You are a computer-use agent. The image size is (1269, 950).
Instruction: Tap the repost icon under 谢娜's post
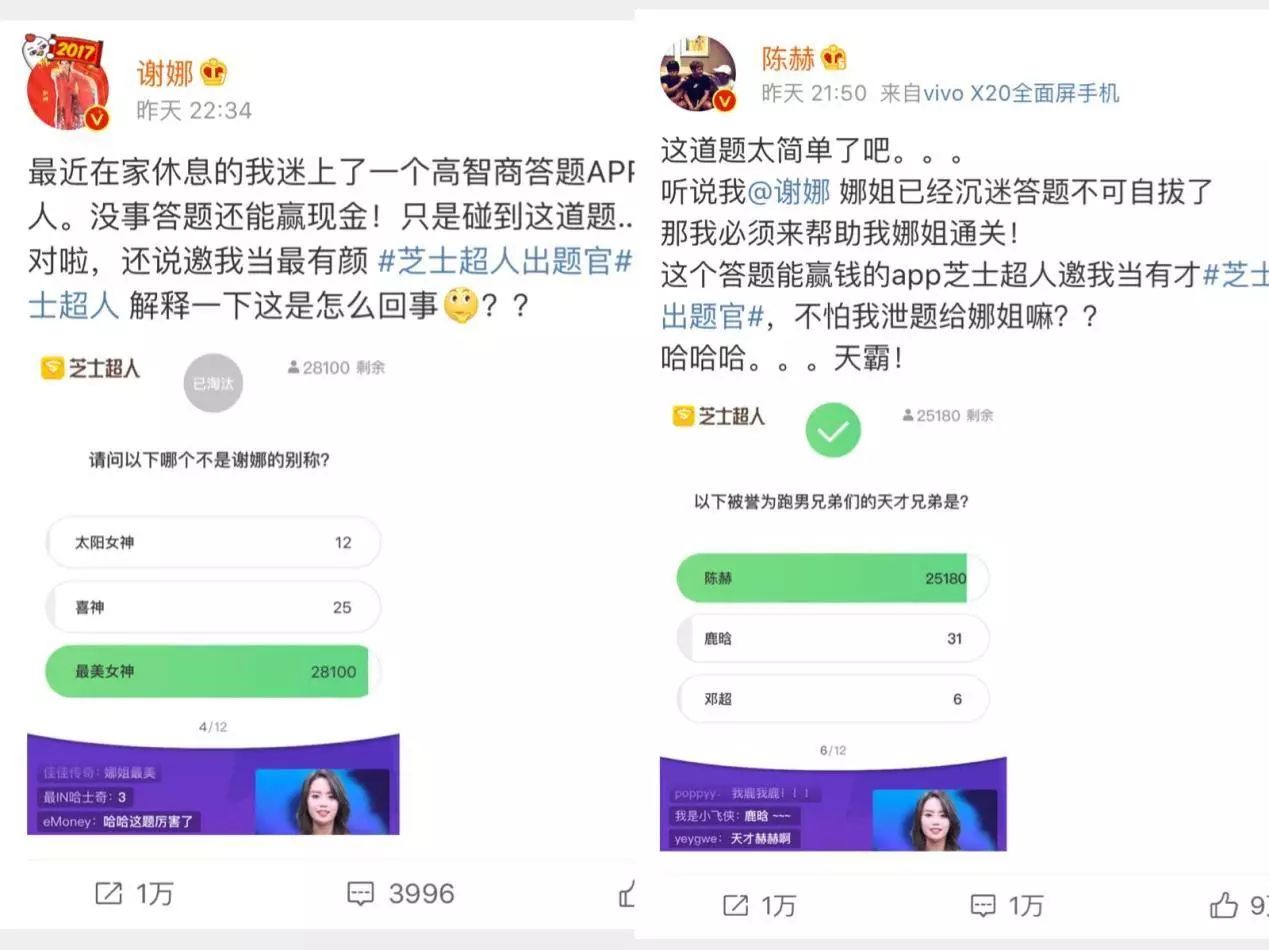pos(108,893)
